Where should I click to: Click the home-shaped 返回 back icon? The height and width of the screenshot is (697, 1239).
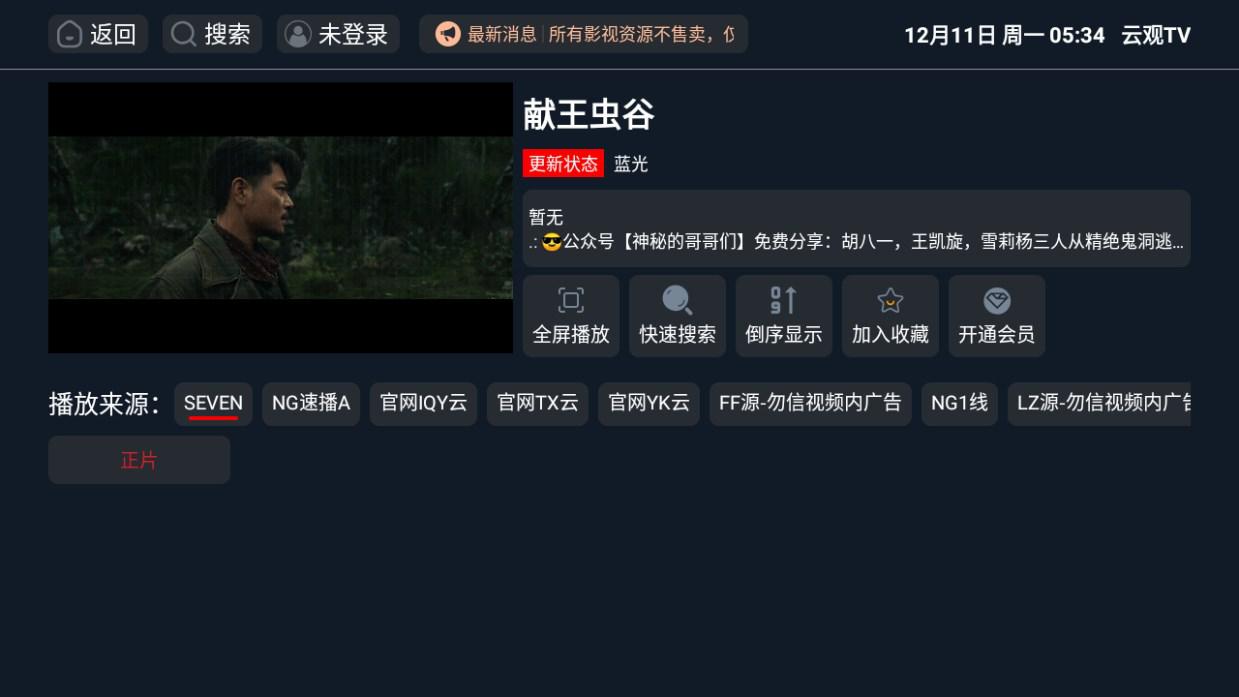tap(69, 35)
